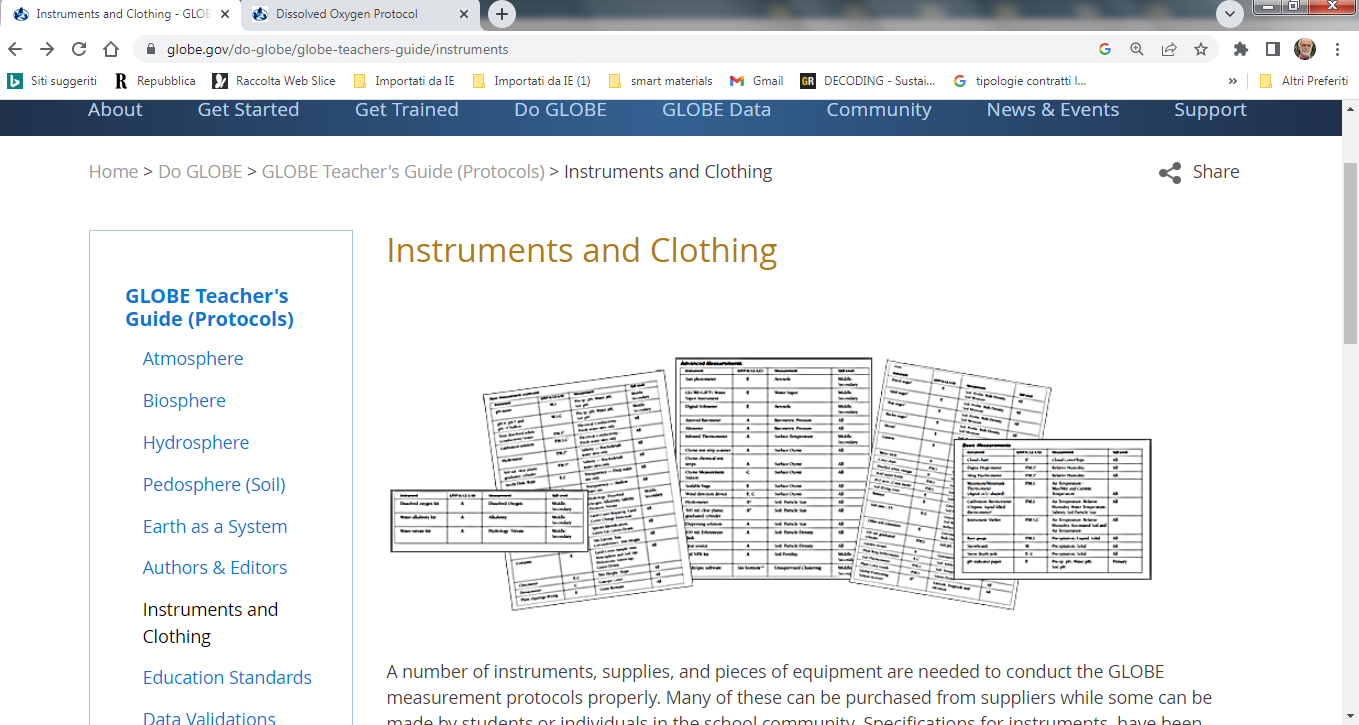The image size is (1359, 725).
Task: Open the Biosphere sidebar link
Action: (184, 401)
